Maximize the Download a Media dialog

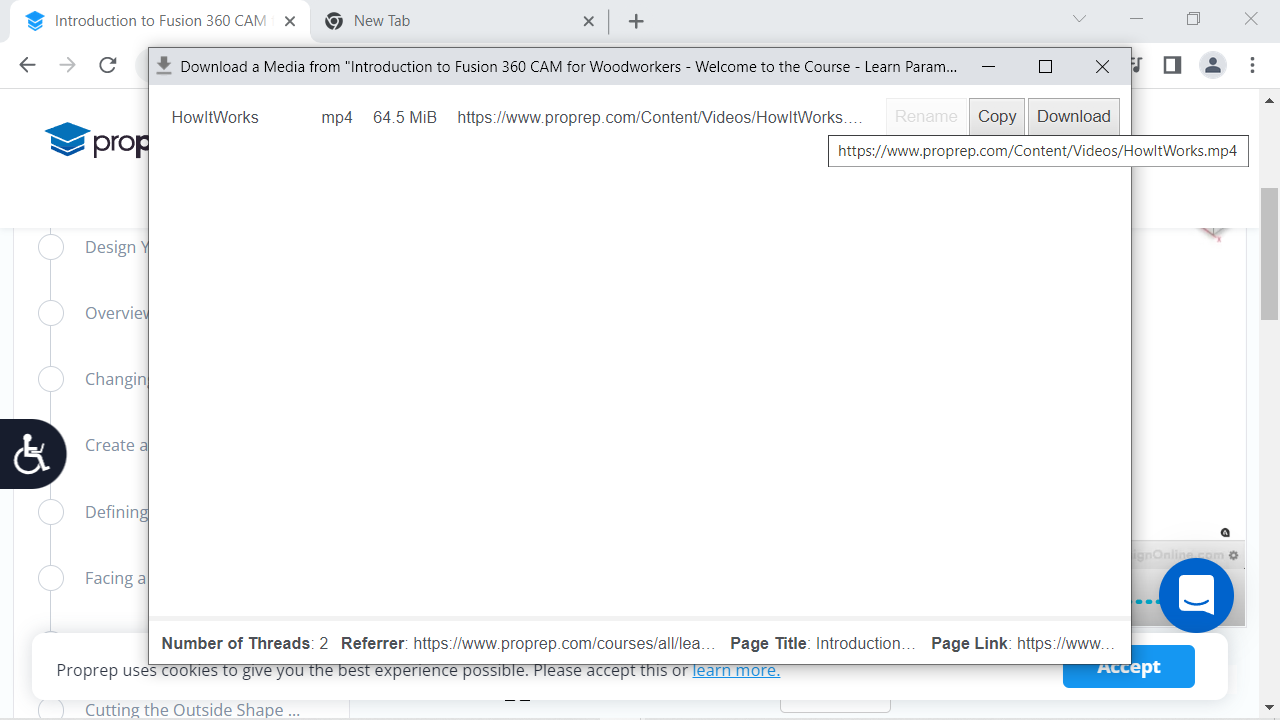click(1045, 67)
